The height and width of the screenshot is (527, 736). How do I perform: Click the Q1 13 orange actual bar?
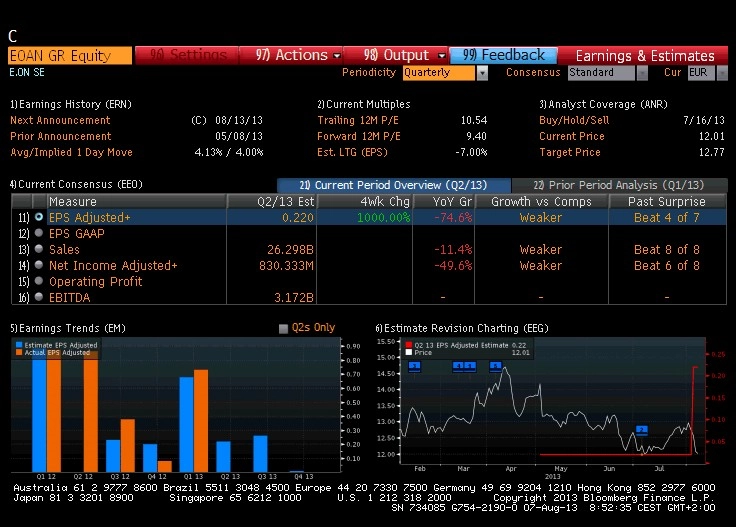201,421
